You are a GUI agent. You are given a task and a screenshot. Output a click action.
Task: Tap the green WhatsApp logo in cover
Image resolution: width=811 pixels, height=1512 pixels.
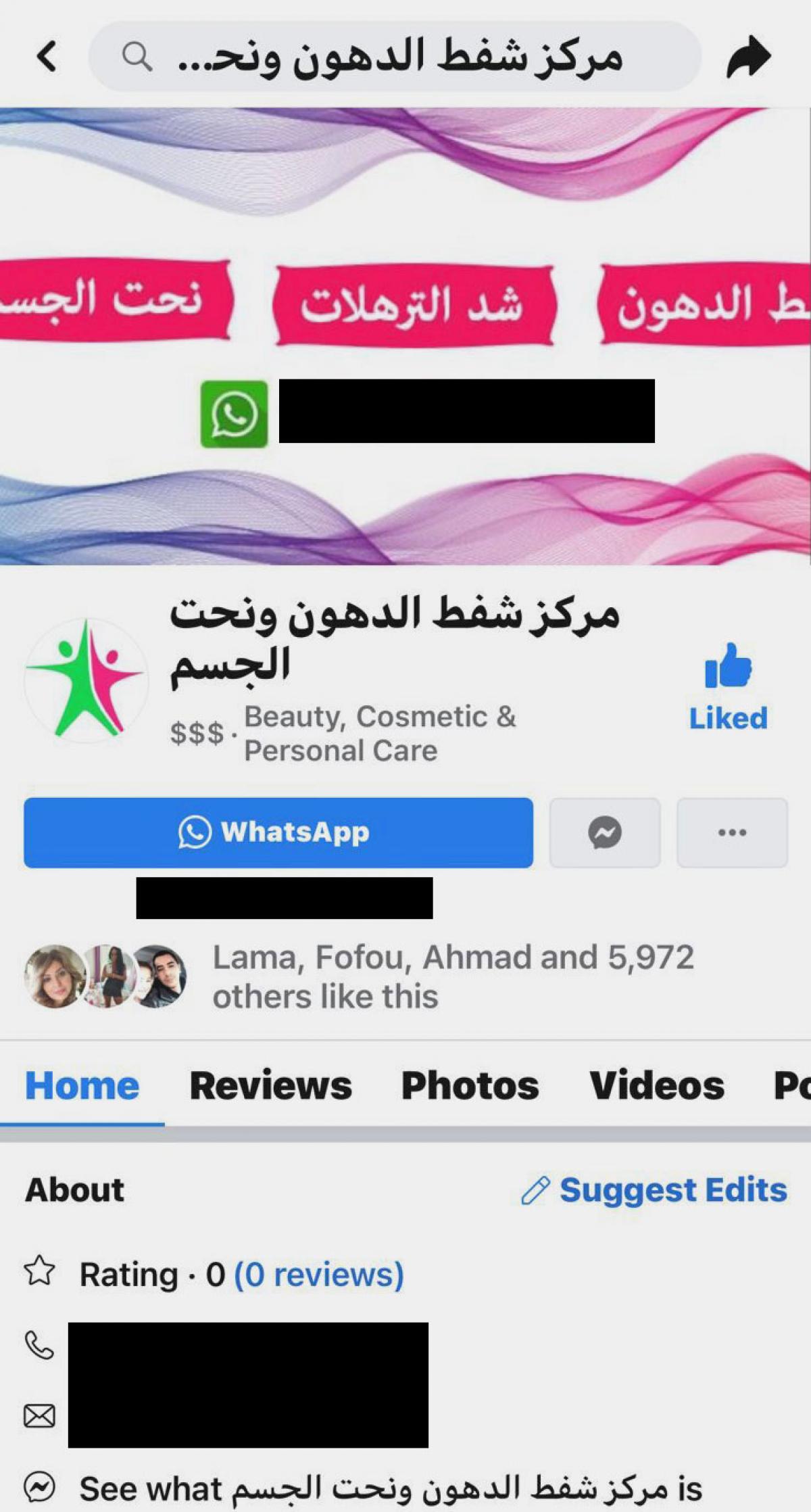234,414
